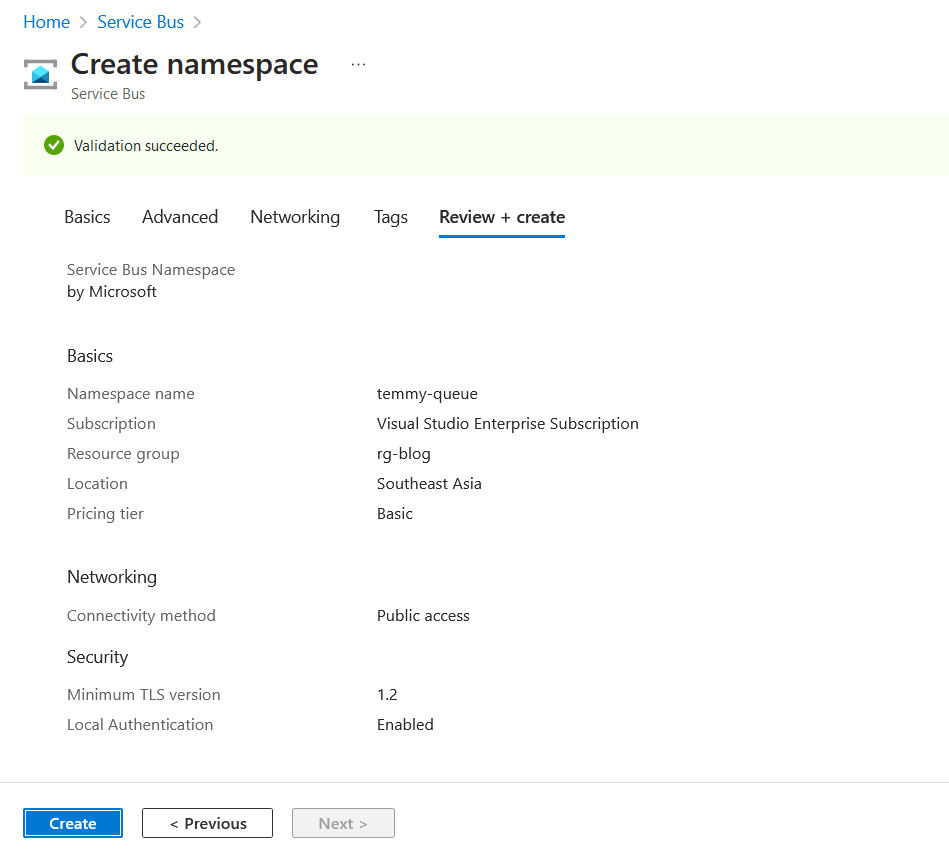Click the Service Bus Namespace label
Screen dimensions: 949x850
pos(151,269)
